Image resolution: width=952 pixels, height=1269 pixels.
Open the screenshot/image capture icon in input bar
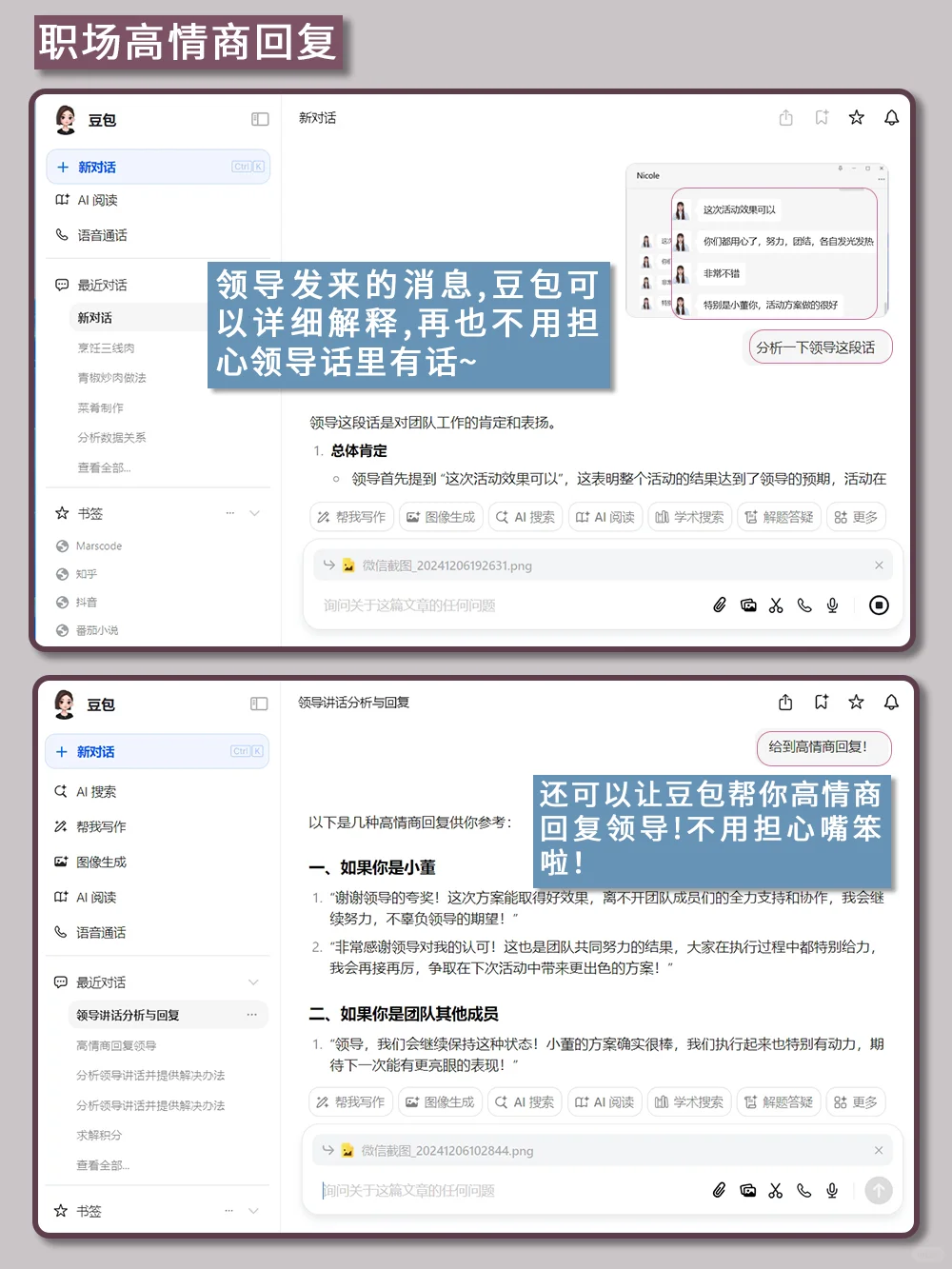(748, 605)
